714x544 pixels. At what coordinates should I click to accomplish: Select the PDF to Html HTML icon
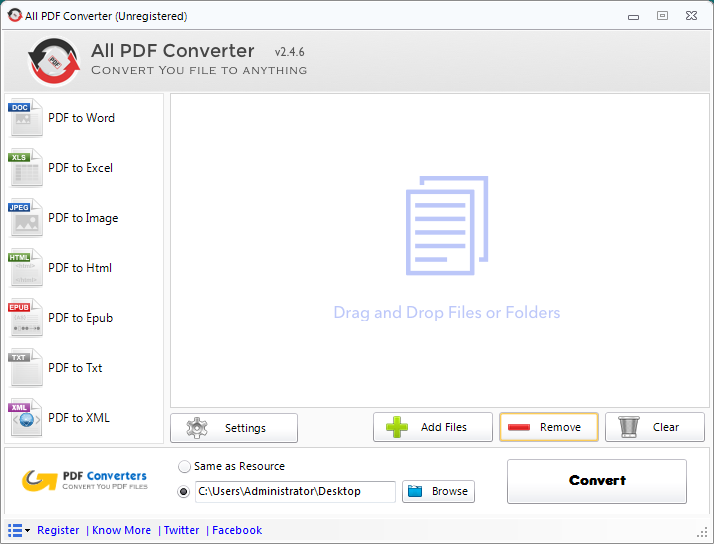pyautogui.click(x=26, y=268)
